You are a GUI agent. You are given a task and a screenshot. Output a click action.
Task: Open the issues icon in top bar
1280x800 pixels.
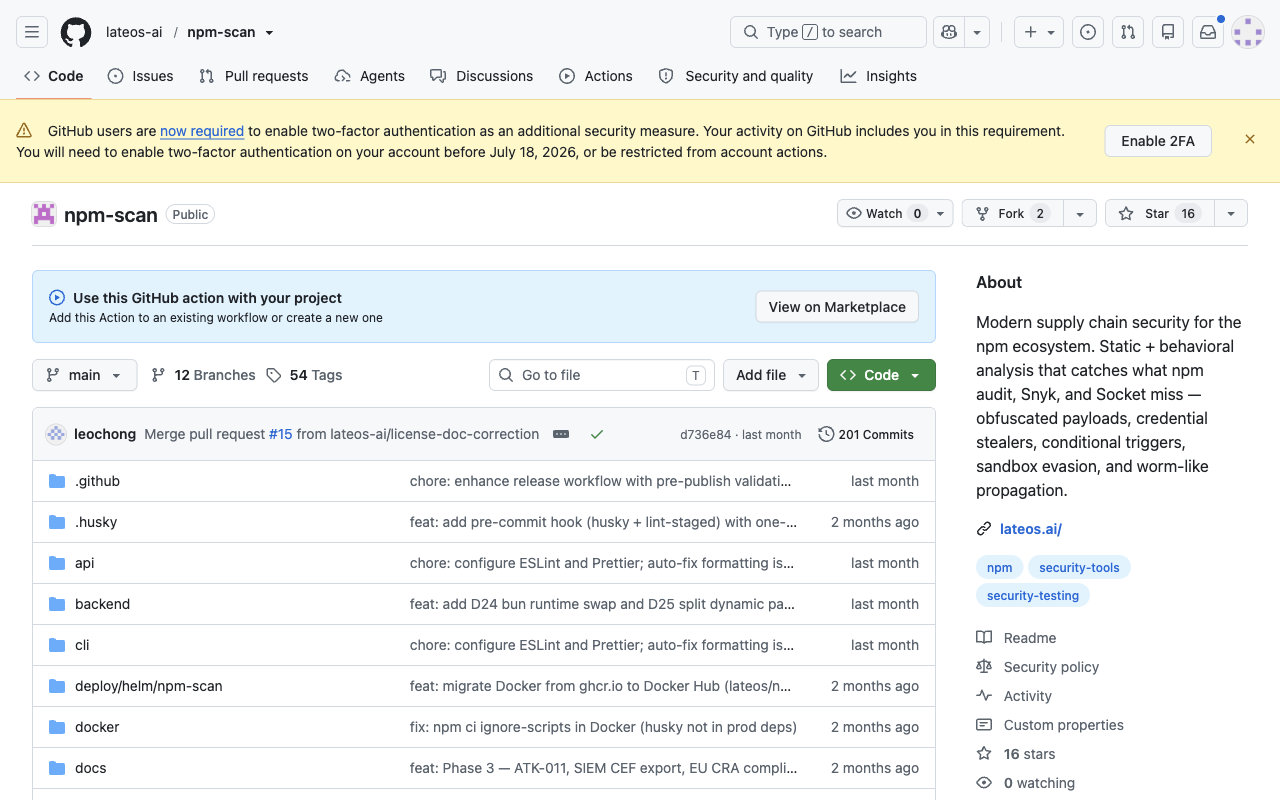[1088, 32]
